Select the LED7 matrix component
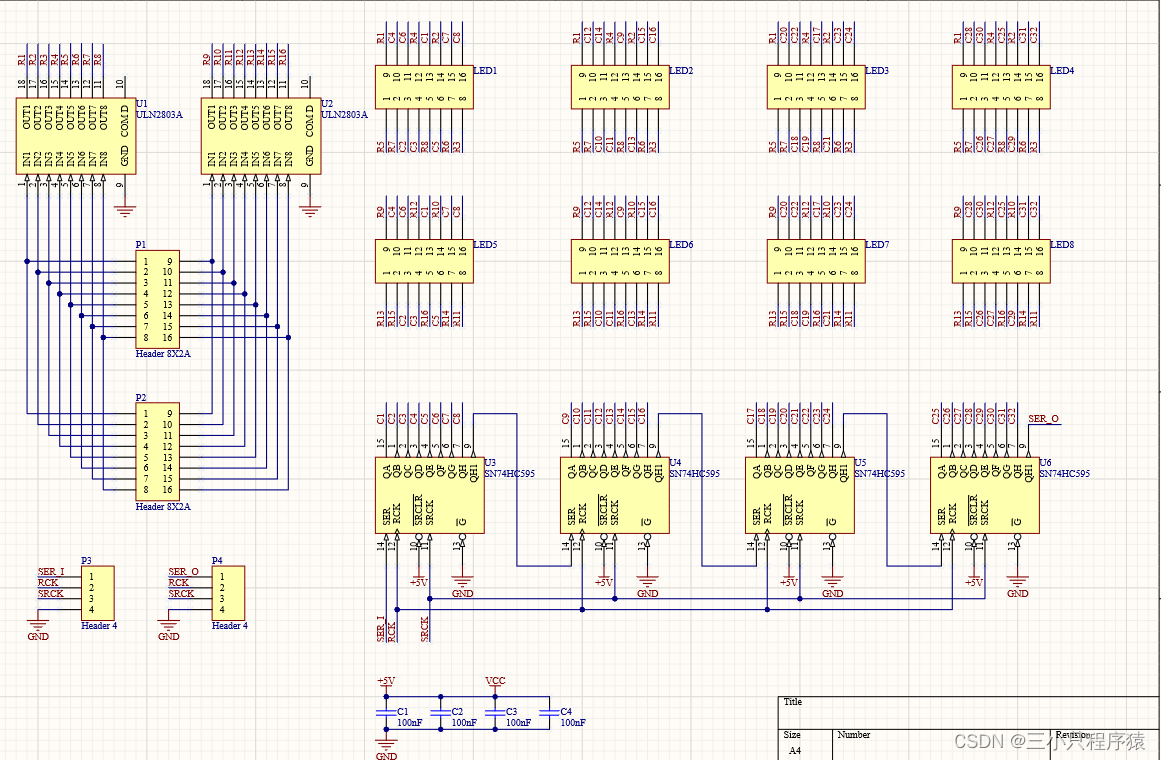 click(816, 261)
